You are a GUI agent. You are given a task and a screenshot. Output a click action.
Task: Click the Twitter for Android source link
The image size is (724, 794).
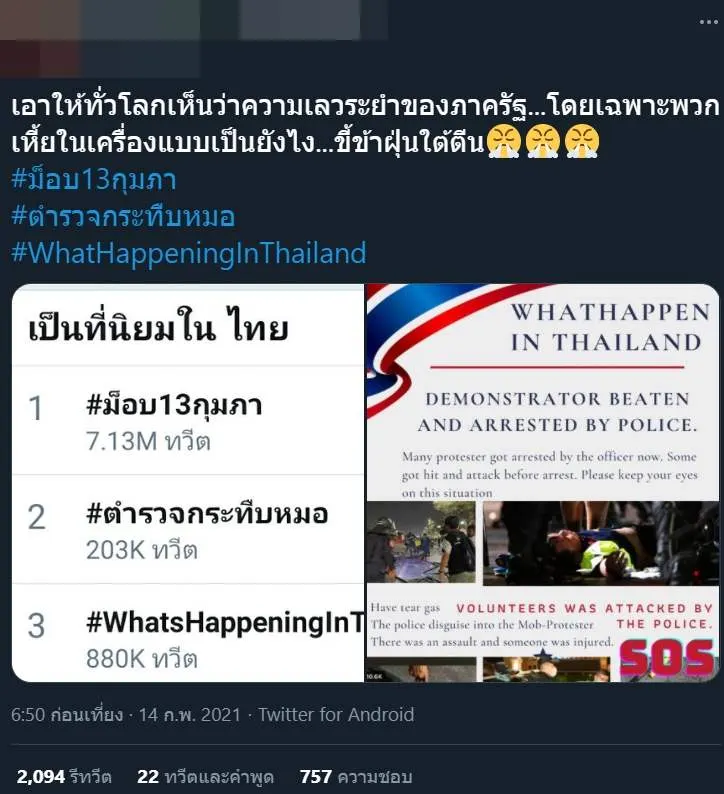(x=336, y=714)
